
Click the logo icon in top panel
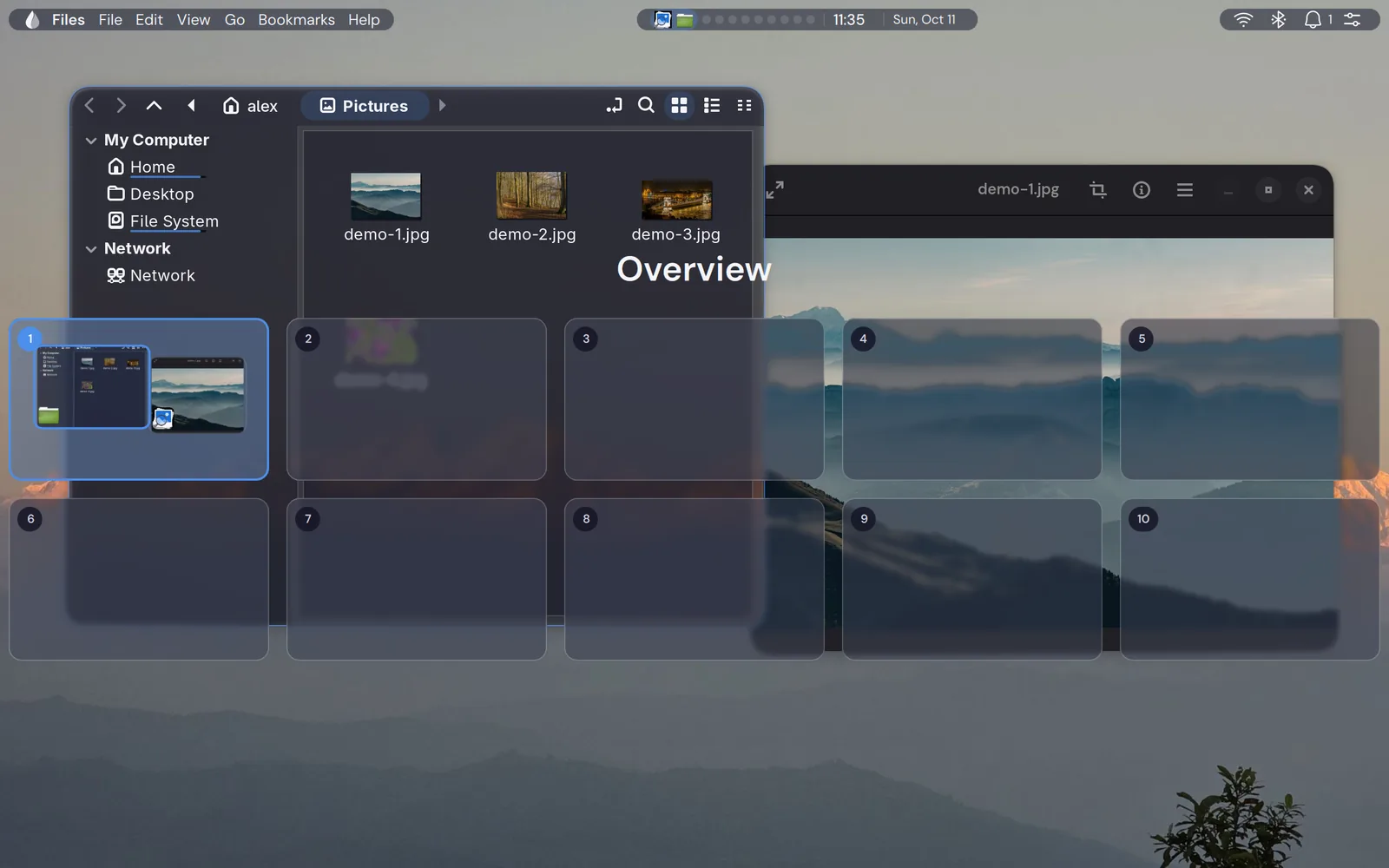[x=32, y=19]
